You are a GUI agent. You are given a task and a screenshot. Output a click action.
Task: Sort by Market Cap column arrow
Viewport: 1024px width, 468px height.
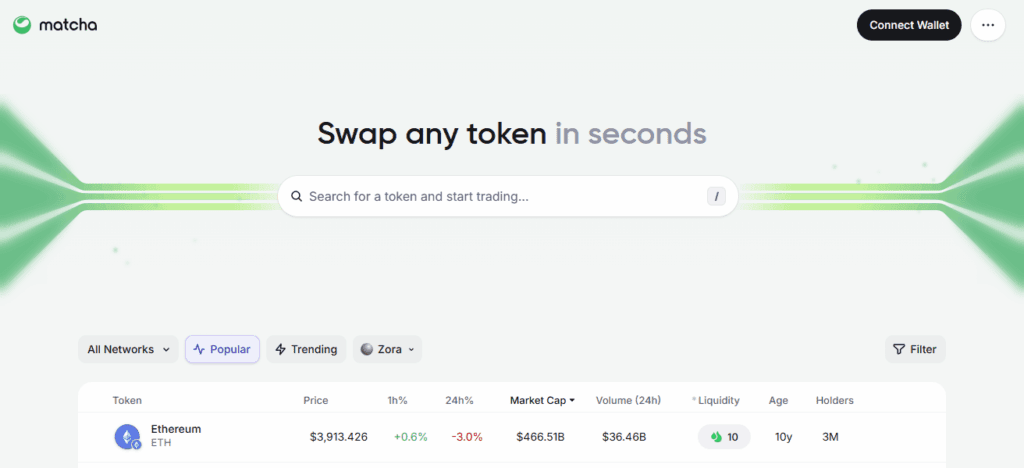click(572, 401)
